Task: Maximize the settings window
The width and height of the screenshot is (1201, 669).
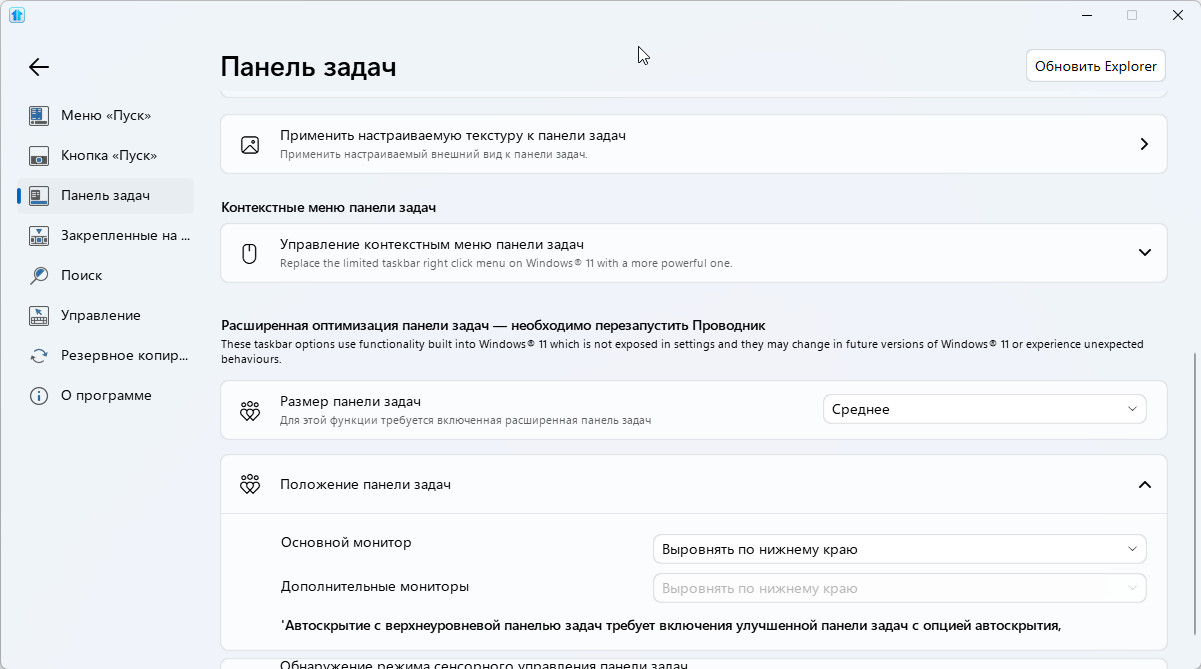Action: point(1132,15)
